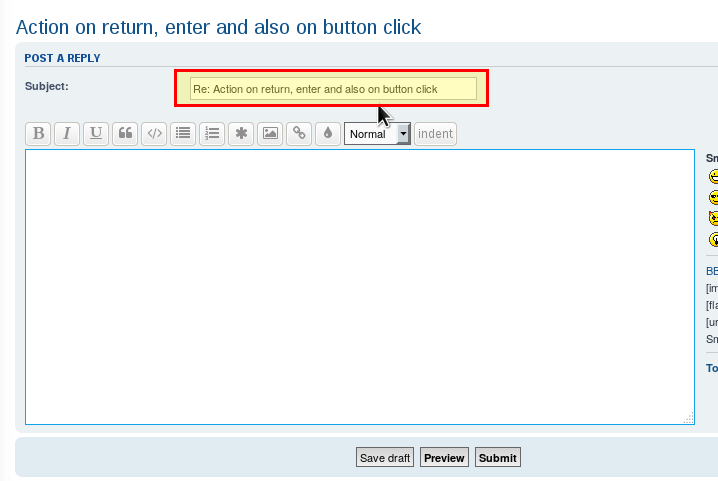Focus the Subject input field
The image size is (718, 481).
point(333,89)
